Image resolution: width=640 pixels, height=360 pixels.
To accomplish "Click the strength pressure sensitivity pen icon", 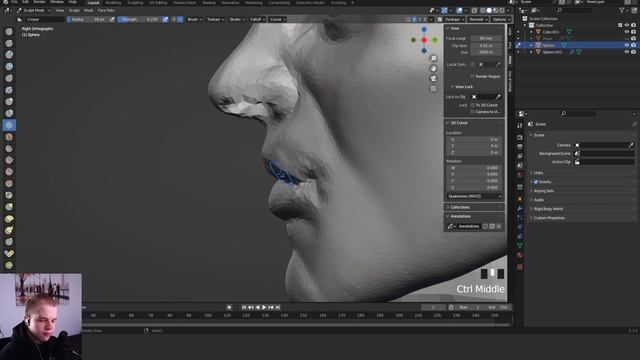I will pos(165,19).
